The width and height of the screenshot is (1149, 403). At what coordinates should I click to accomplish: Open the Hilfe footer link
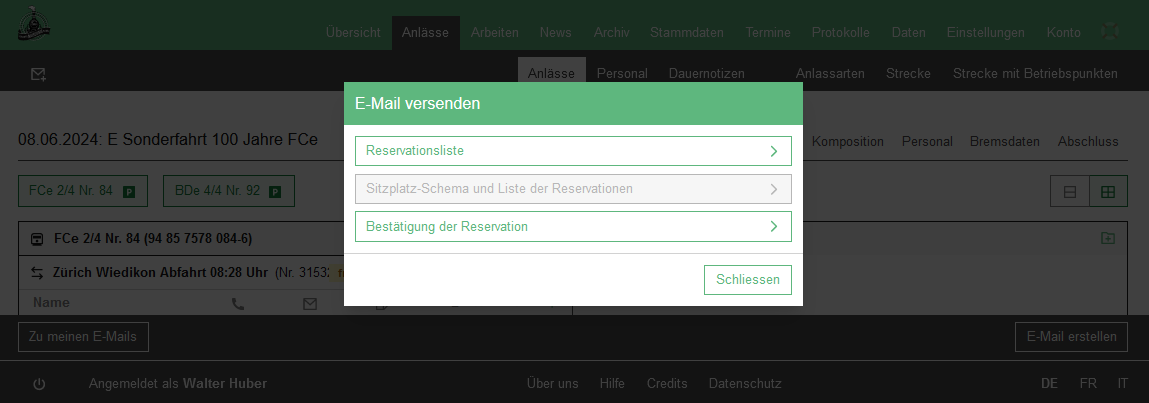point(612,384)
